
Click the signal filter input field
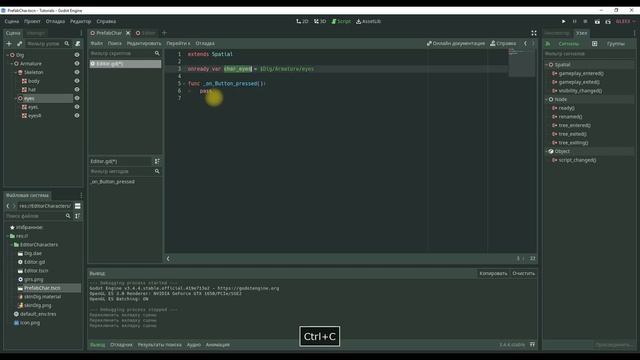588,54
